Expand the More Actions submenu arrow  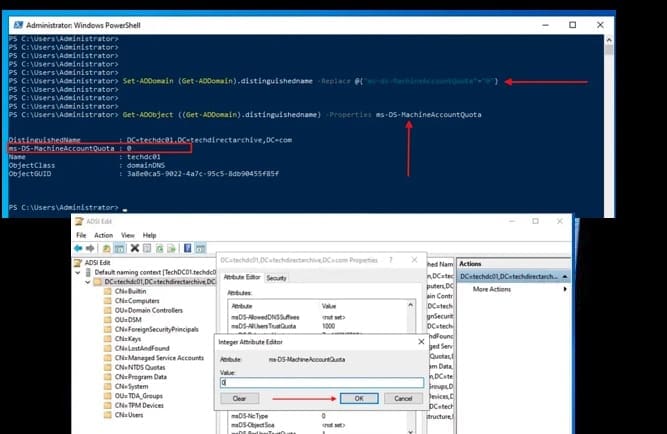[x=565, y=289]
